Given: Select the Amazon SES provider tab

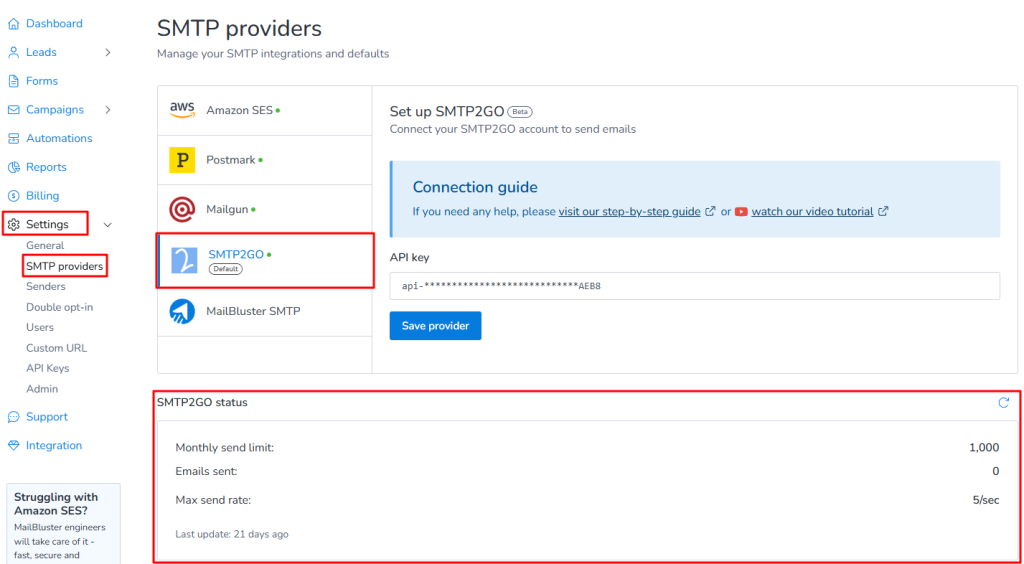Looking at the screenshot, I should 264,110.
